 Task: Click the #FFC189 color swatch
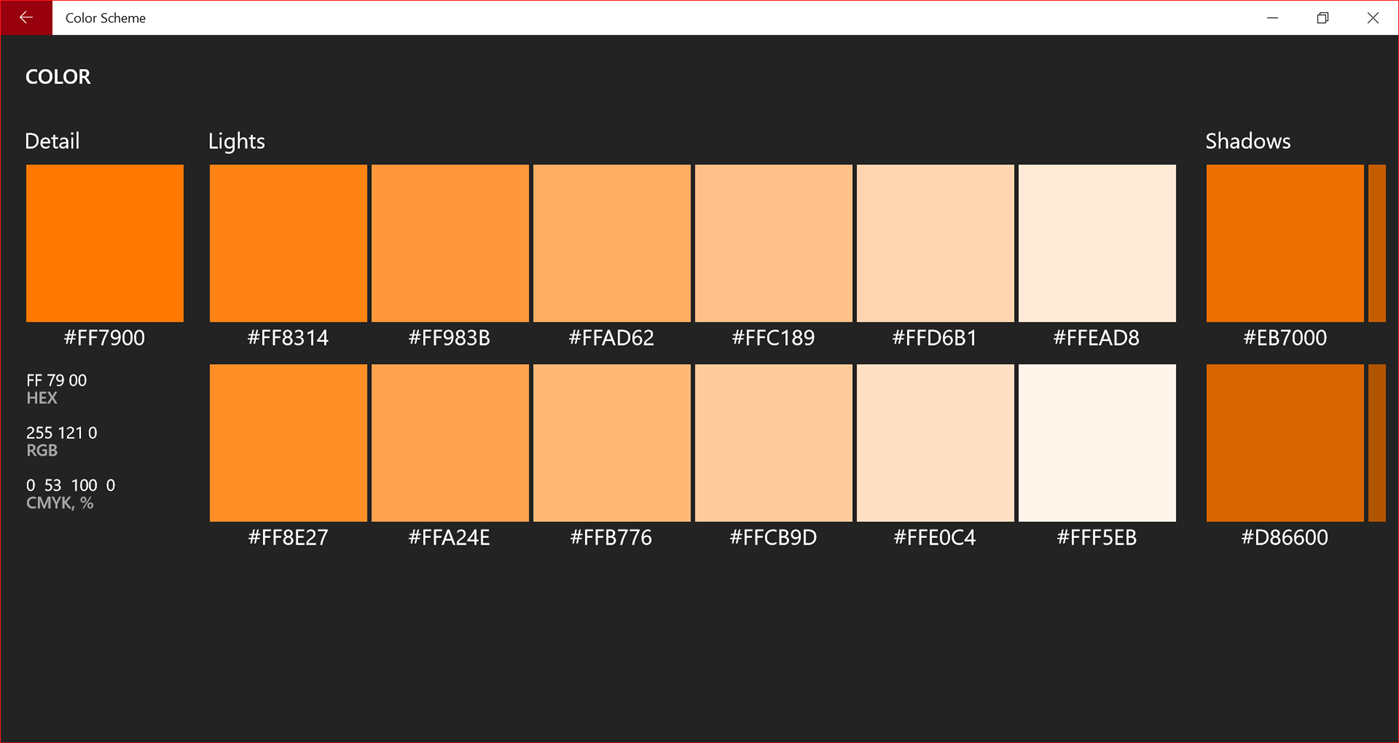(x=773, y=243)
